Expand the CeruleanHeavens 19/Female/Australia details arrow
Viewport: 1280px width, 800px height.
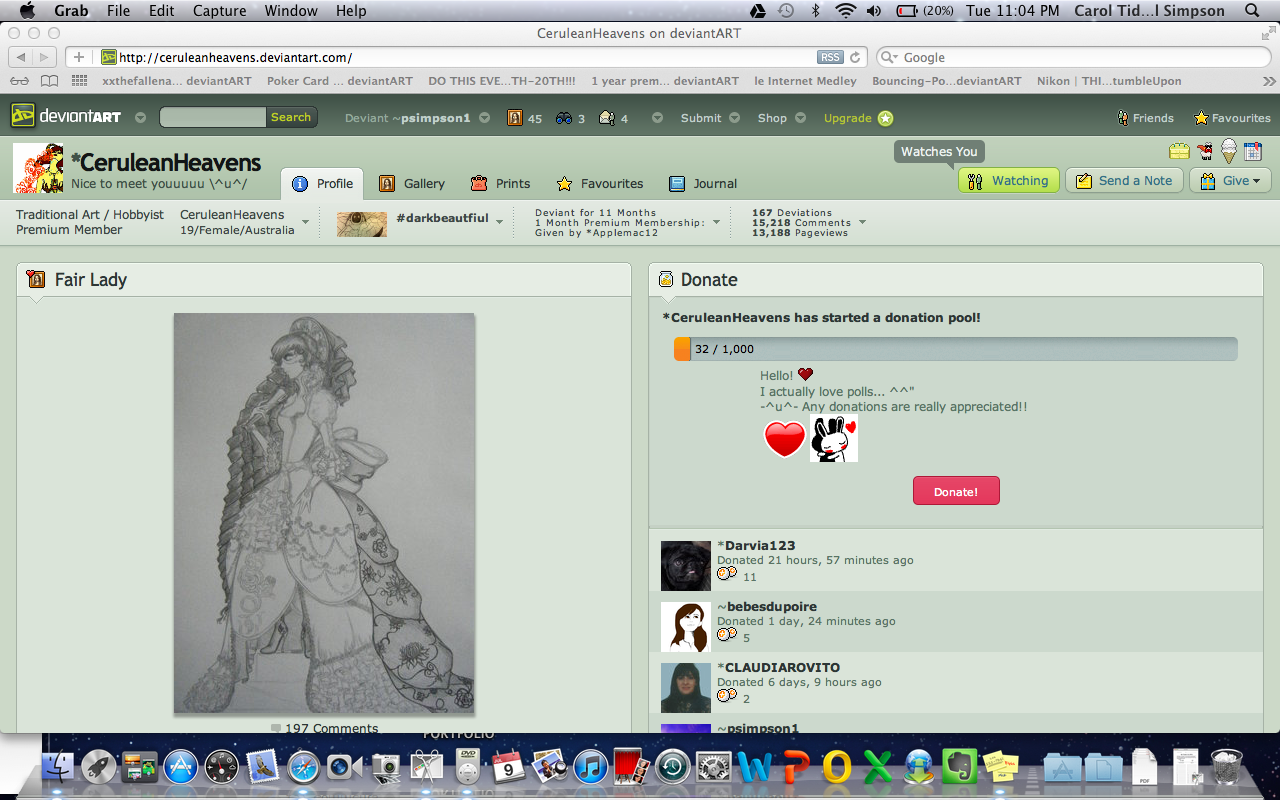coord(307,223)
